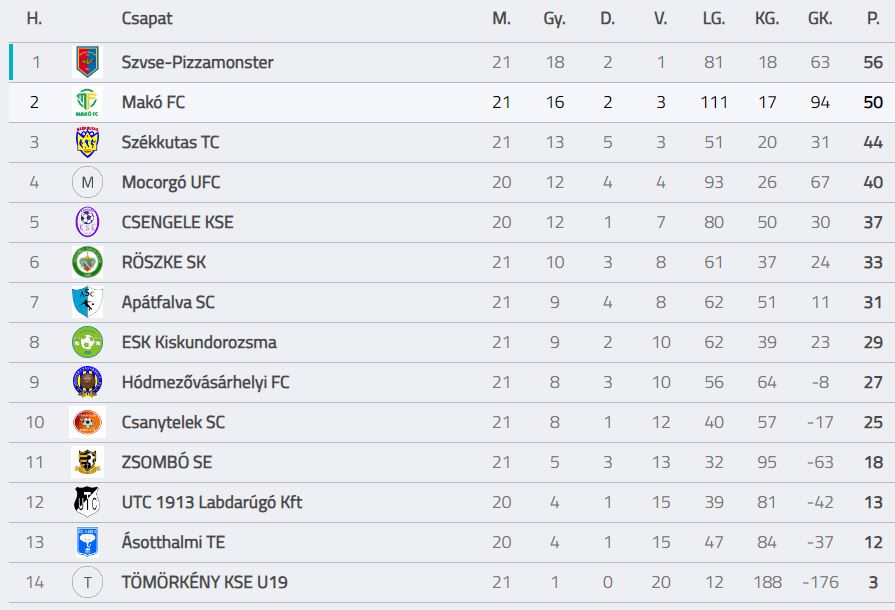Click the H. position column header
The width and height of the screenshot is (895, 610).
[34, 18]
